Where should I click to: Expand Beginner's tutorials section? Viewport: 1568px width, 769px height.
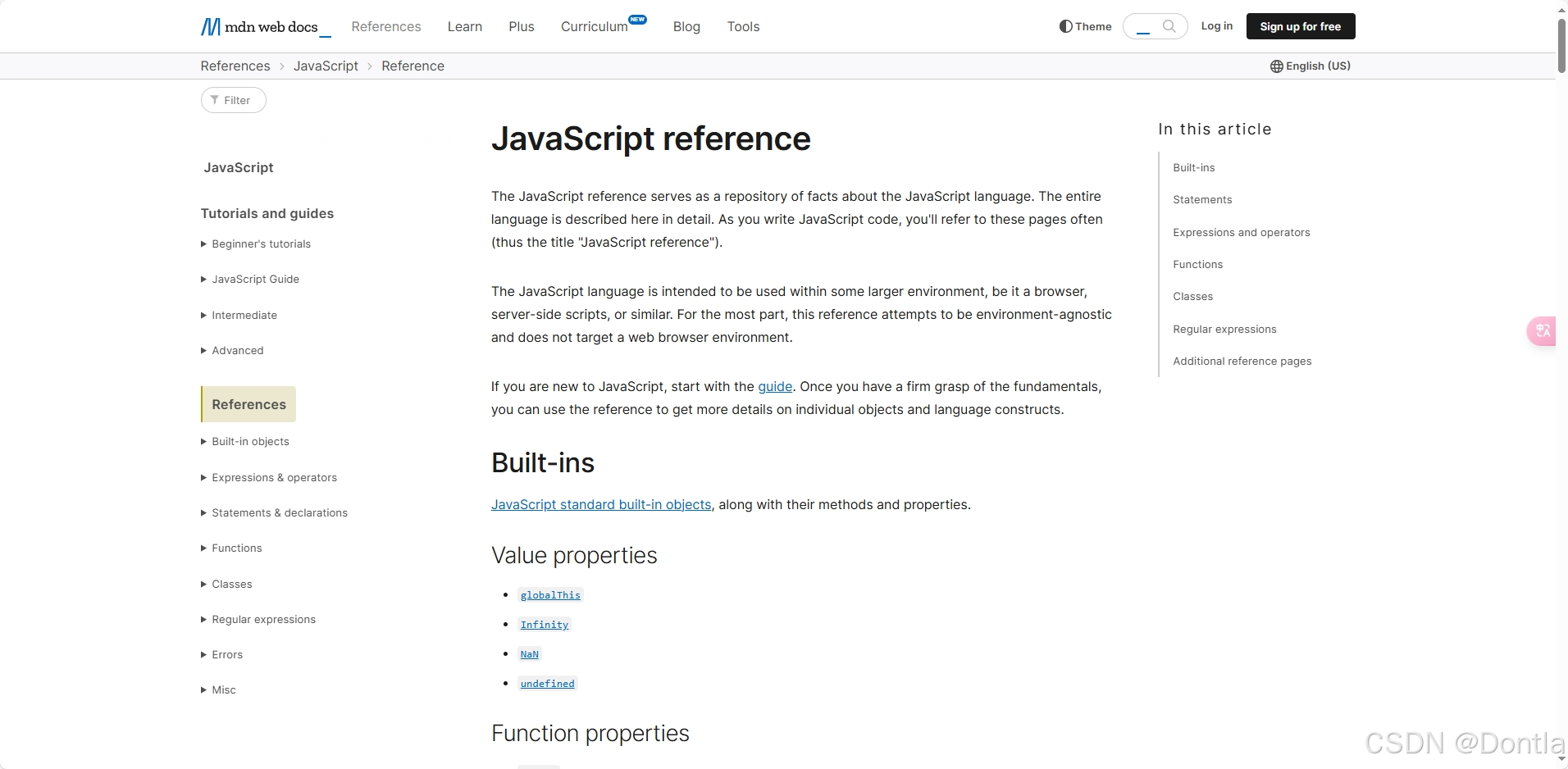point(256,244)
